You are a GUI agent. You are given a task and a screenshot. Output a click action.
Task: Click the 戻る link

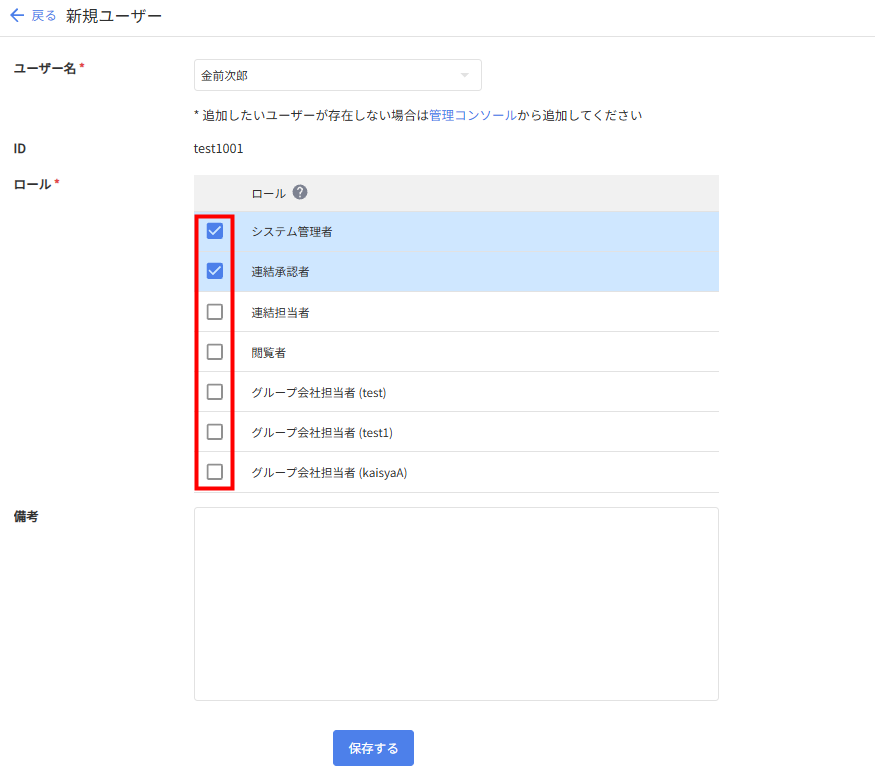point(44,16)
